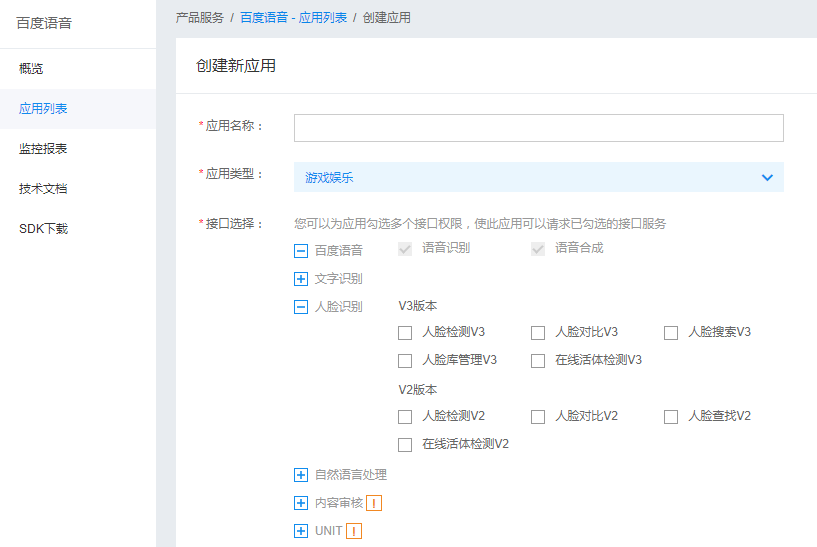Click the 接口选择 hint description text
The width and height of the screenshot is (817, 547).
click(480, 224)
